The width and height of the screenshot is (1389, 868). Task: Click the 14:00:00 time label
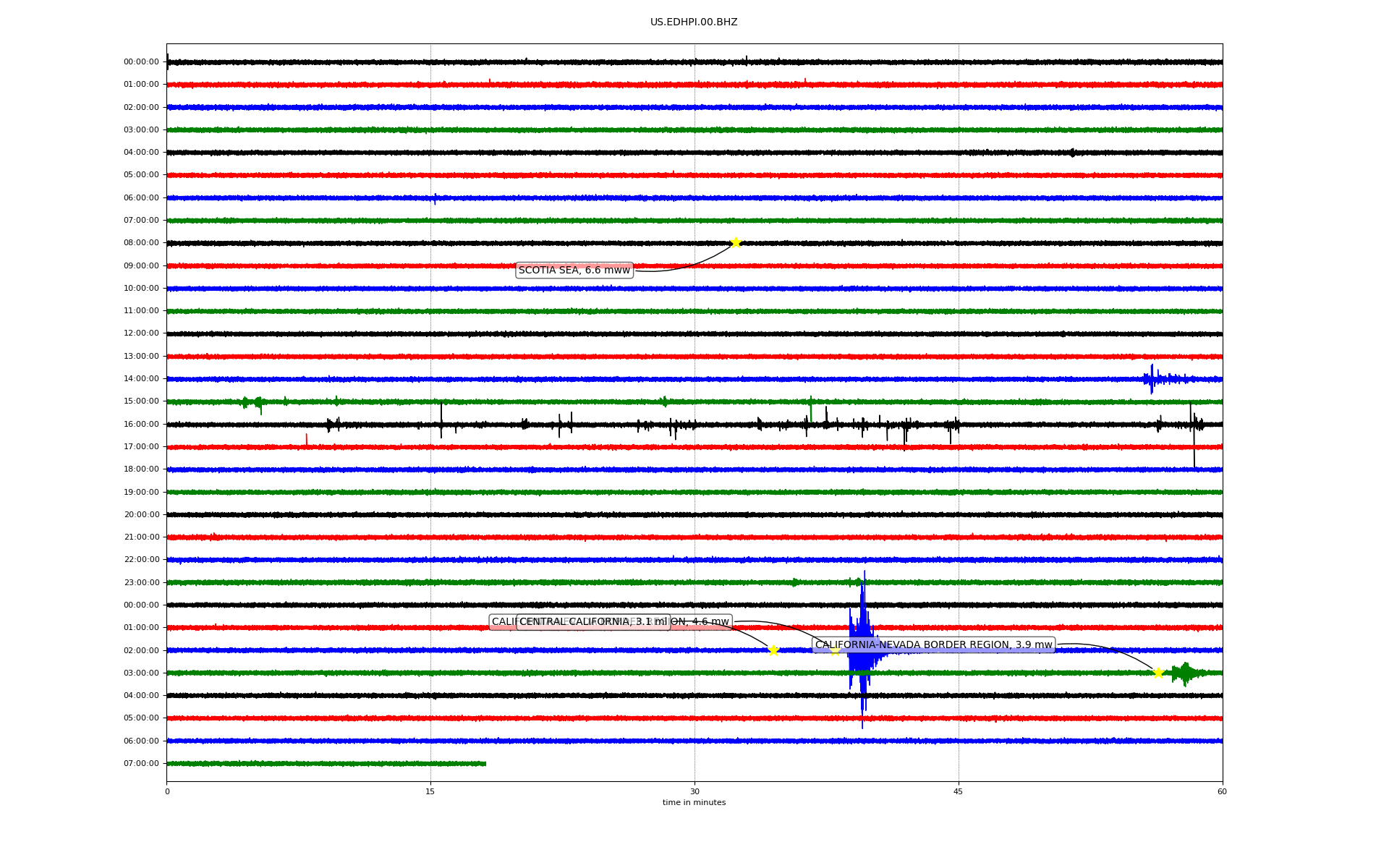(141, 378)
